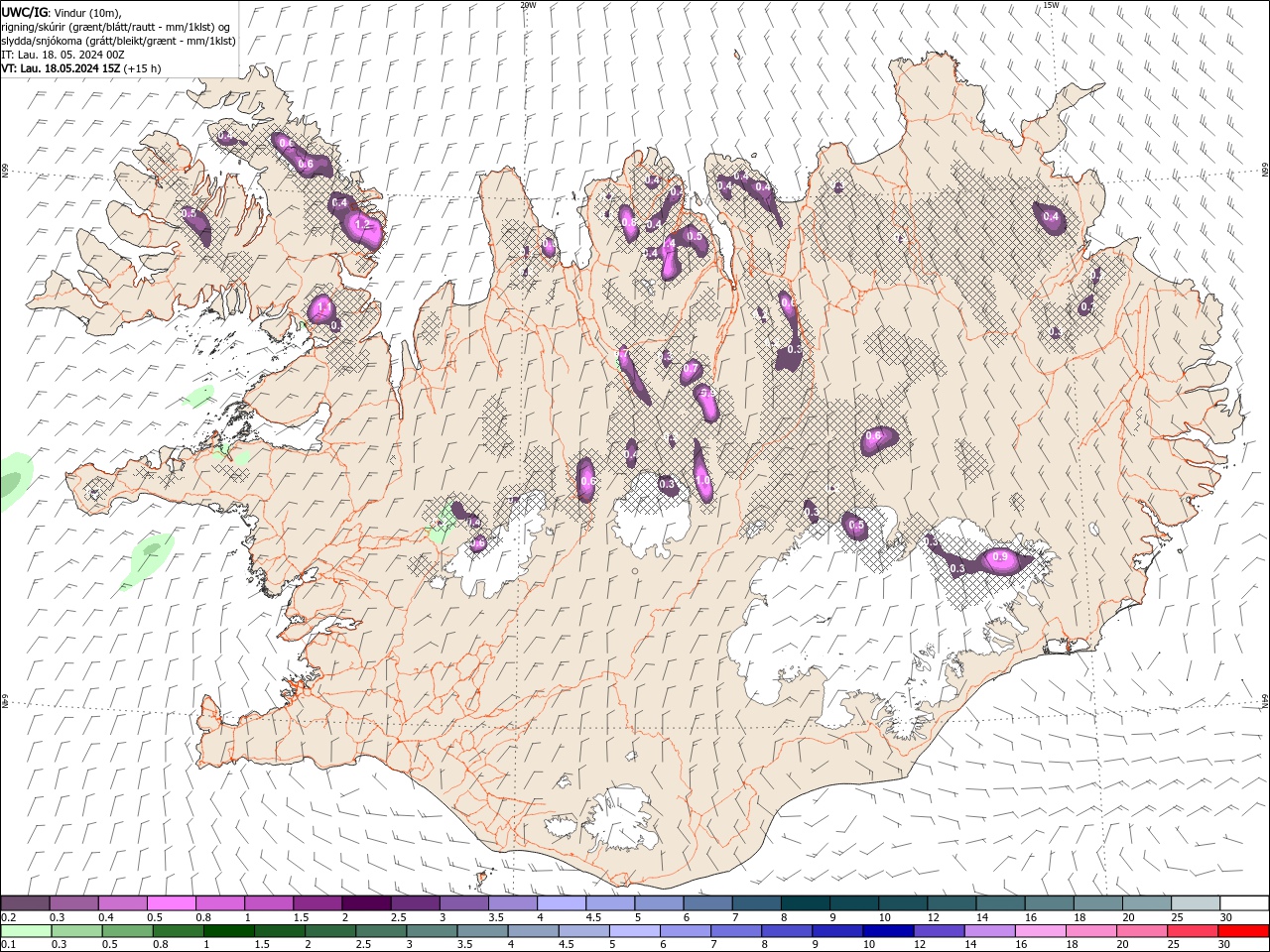Select the violet 12–14 swatch in rain scale
This screenshot has height=952, width=1270.
(938, 931)
